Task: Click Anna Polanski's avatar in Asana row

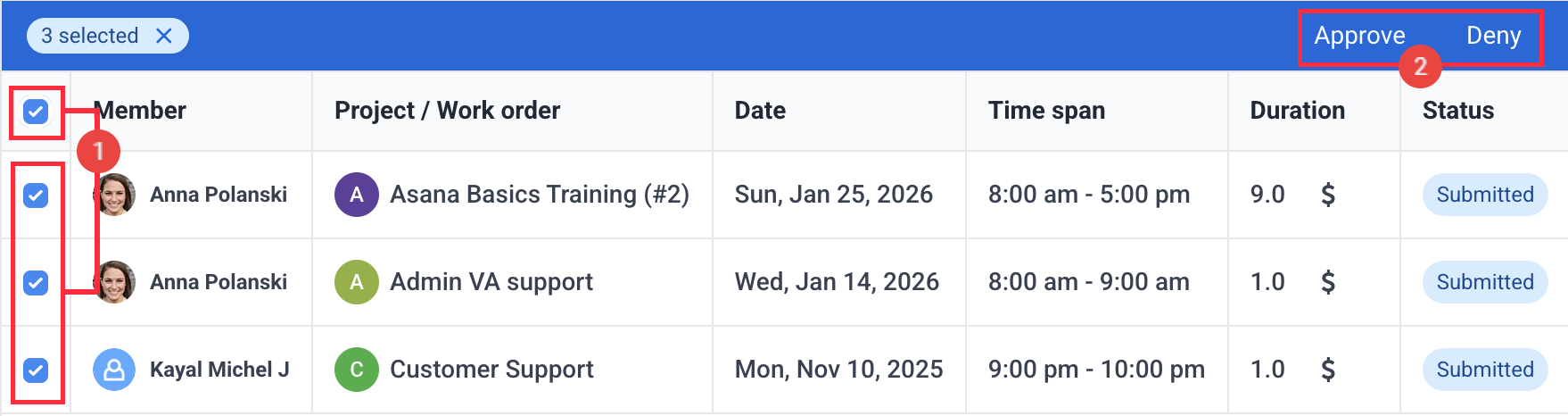Action: coord(116,195)
